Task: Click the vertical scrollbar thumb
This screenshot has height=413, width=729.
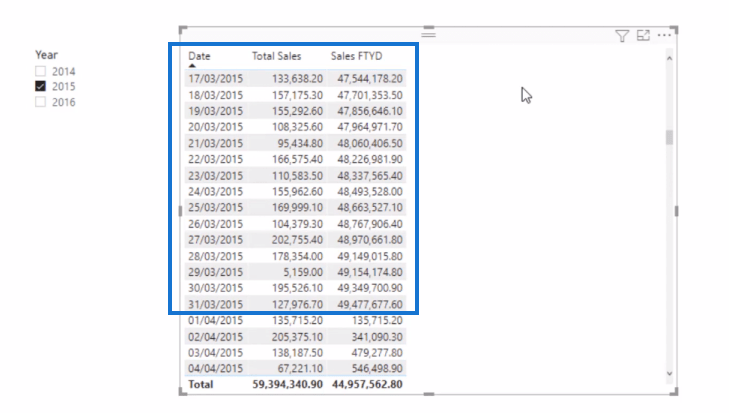Action: 669,138
